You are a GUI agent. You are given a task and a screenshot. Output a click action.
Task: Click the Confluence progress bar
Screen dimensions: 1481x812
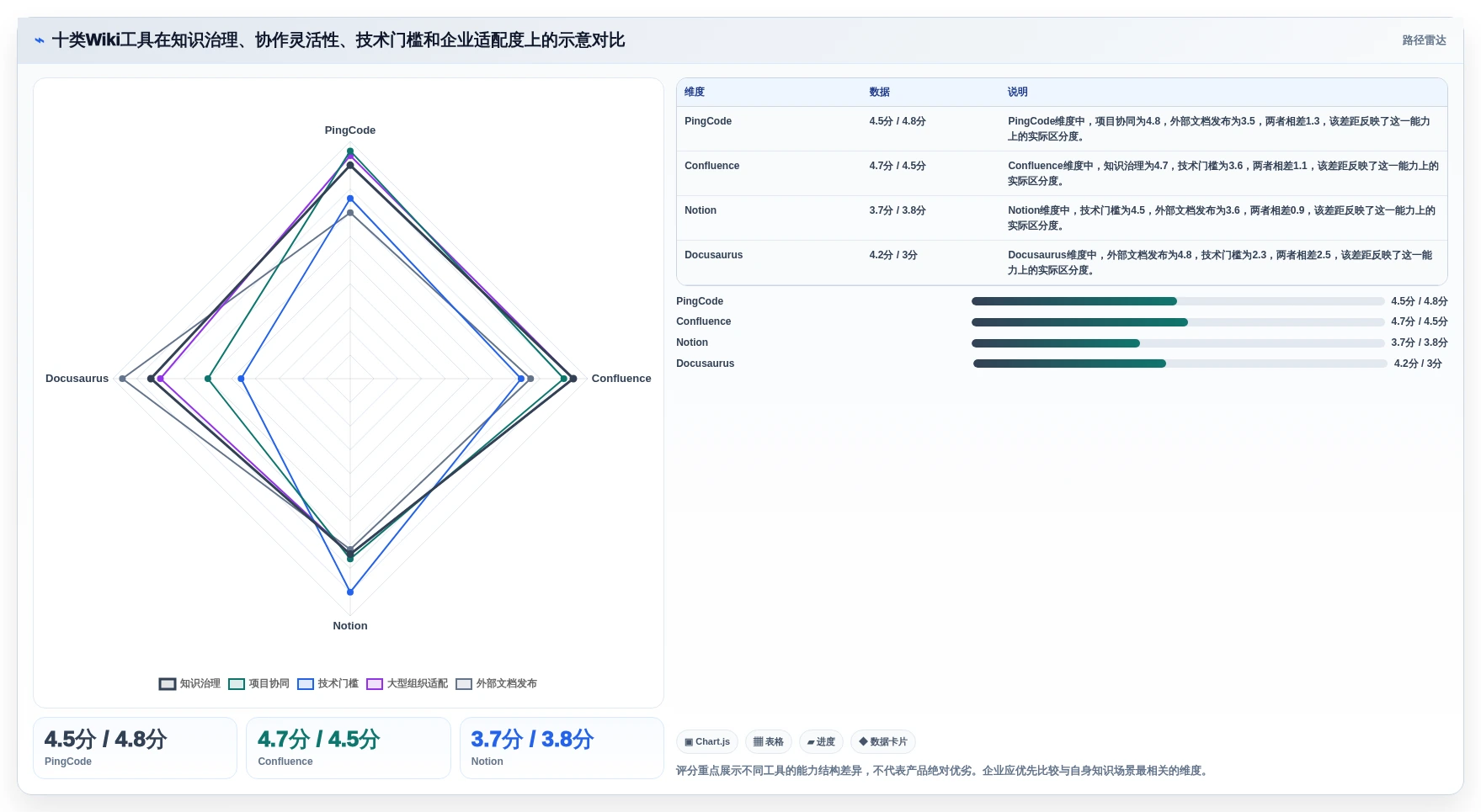click(x=1178, y=322)
